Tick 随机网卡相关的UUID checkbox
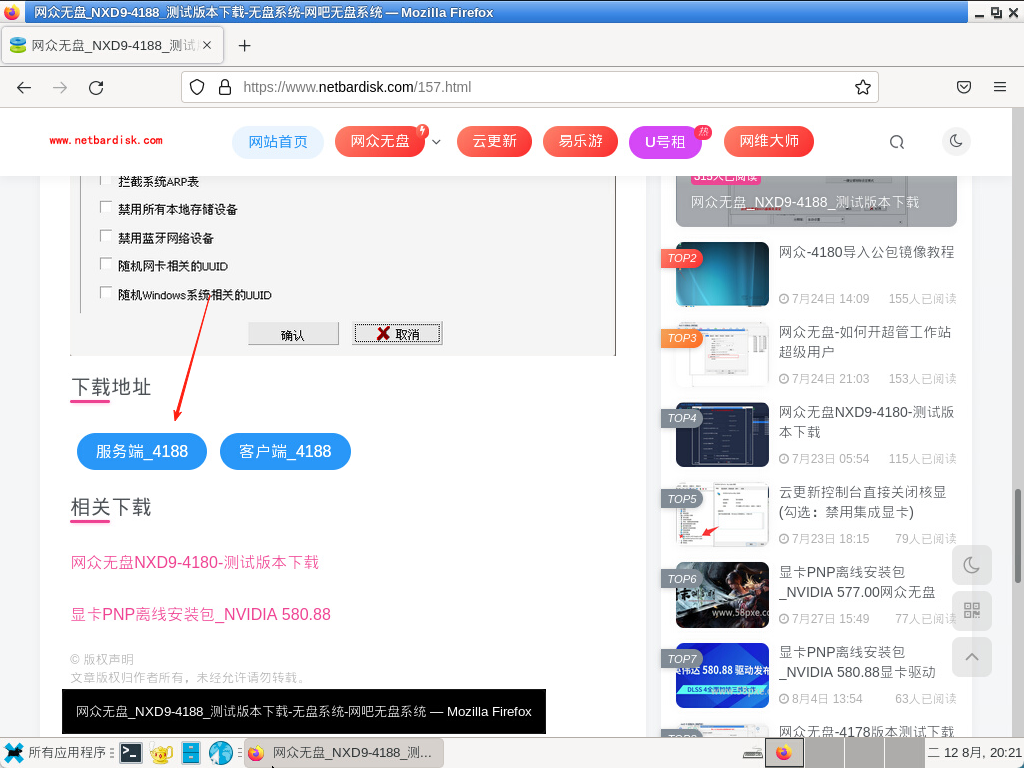The width and height of the screenshot is (1024, 768). tap(106, 264)
